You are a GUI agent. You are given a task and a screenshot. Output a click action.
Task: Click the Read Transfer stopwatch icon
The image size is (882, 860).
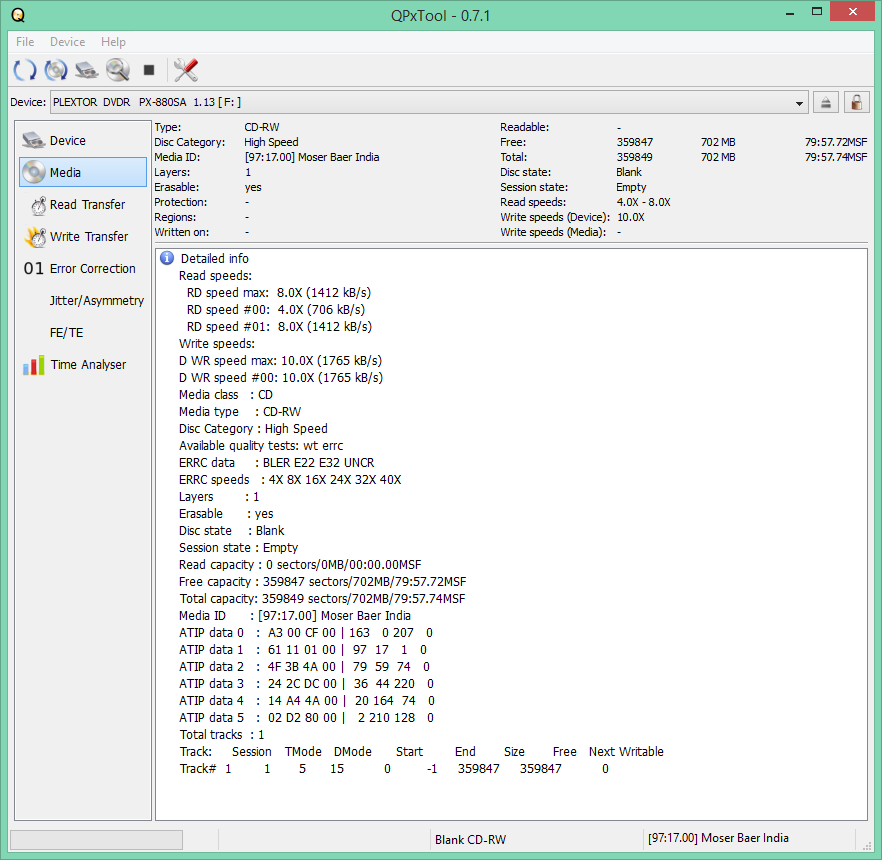[38, 205]
